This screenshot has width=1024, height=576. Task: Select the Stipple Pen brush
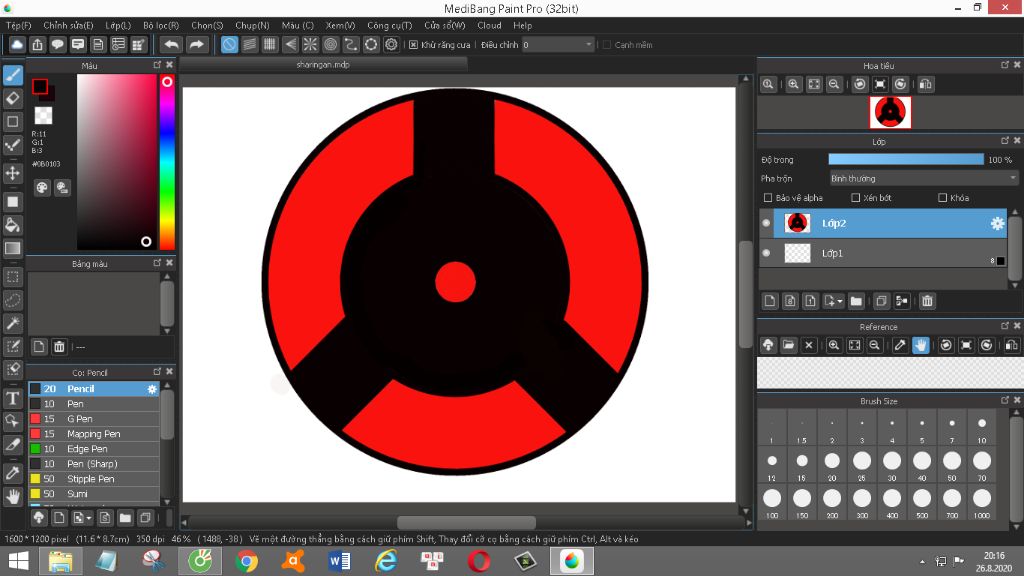click(94, 479)
